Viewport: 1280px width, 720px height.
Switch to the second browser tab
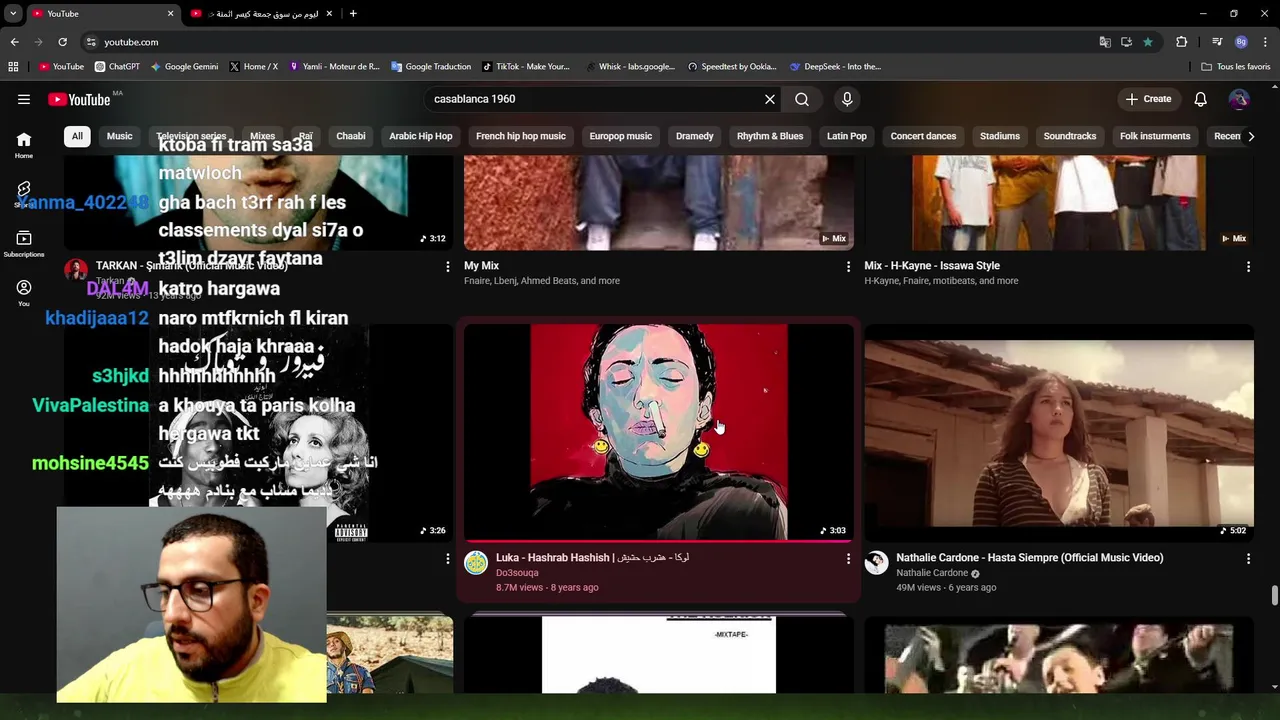[x=262, y=14]
